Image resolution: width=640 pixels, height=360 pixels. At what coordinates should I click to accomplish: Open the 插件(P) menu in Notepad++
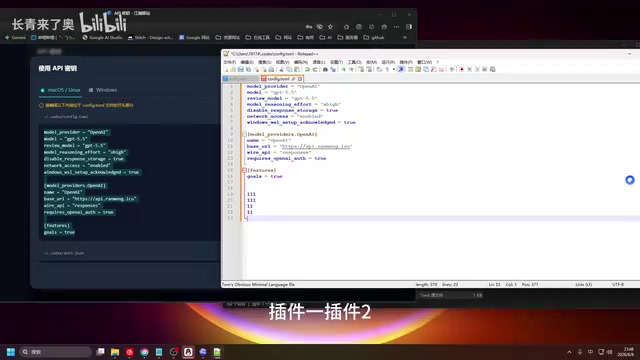pos(406,62)
